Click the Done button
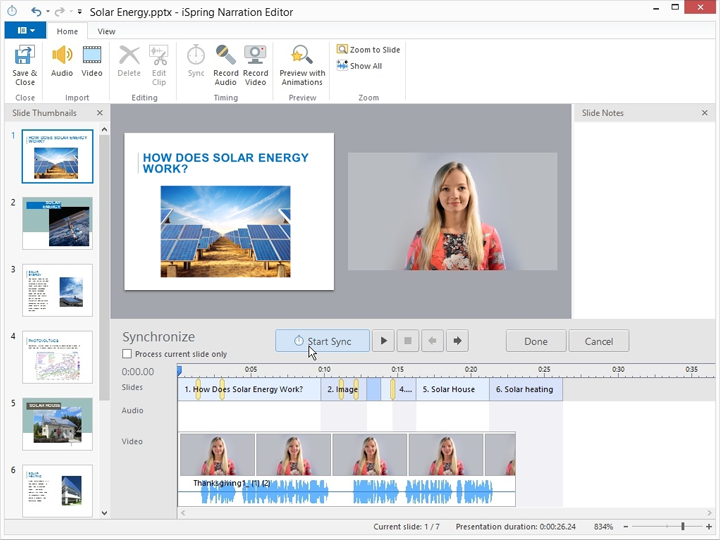720x540 pixels. coord(536,341)
